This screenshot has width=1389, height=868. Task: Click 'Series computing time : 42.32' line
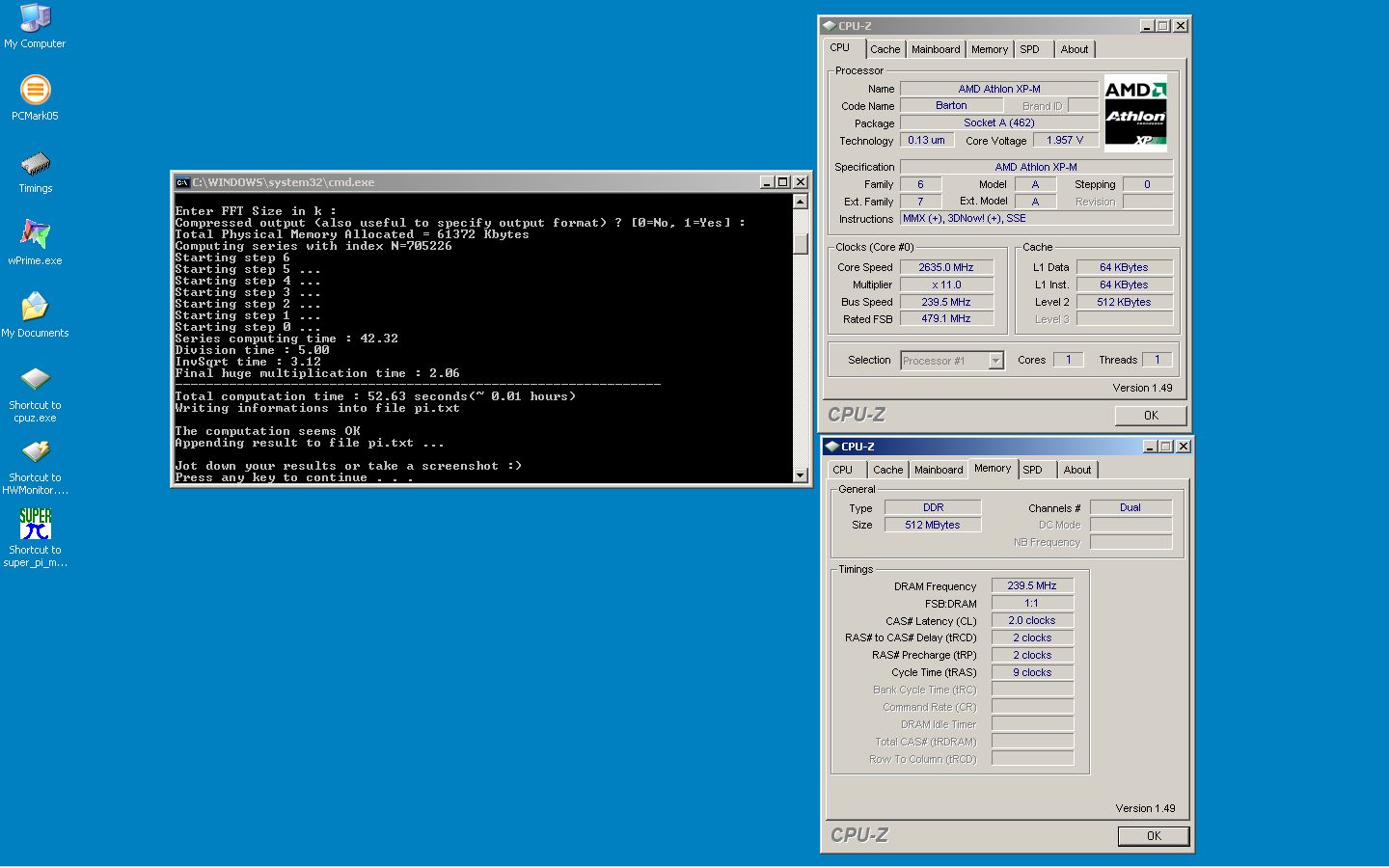[286, 339]
